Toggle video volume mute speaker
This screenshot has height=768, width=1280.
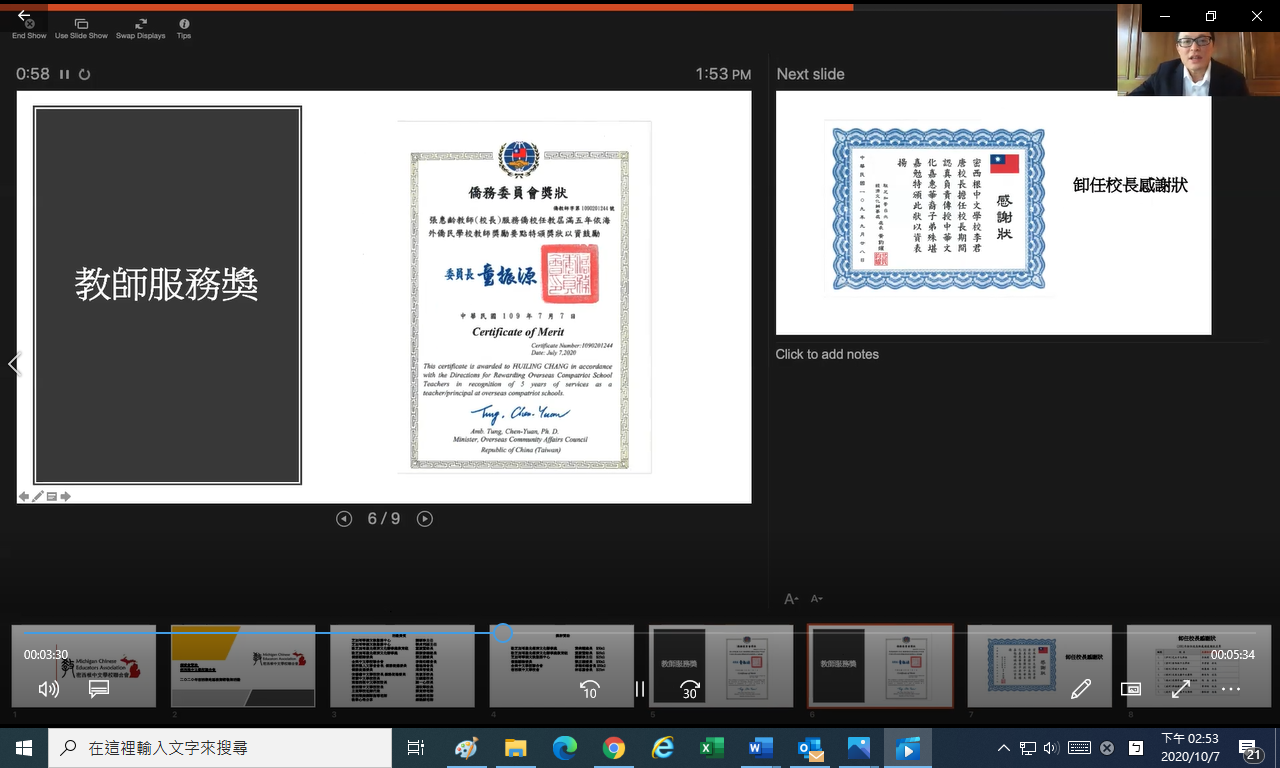pyautogui.click(x=48, y=689)
